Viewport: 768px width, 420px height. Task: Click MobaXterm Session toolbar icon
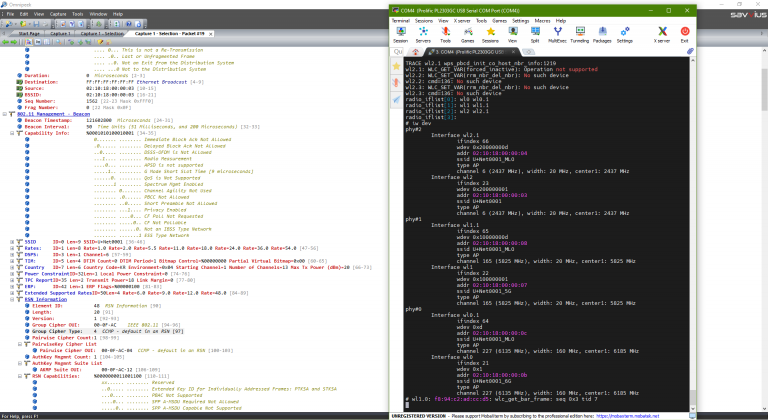tap(401, 35)
